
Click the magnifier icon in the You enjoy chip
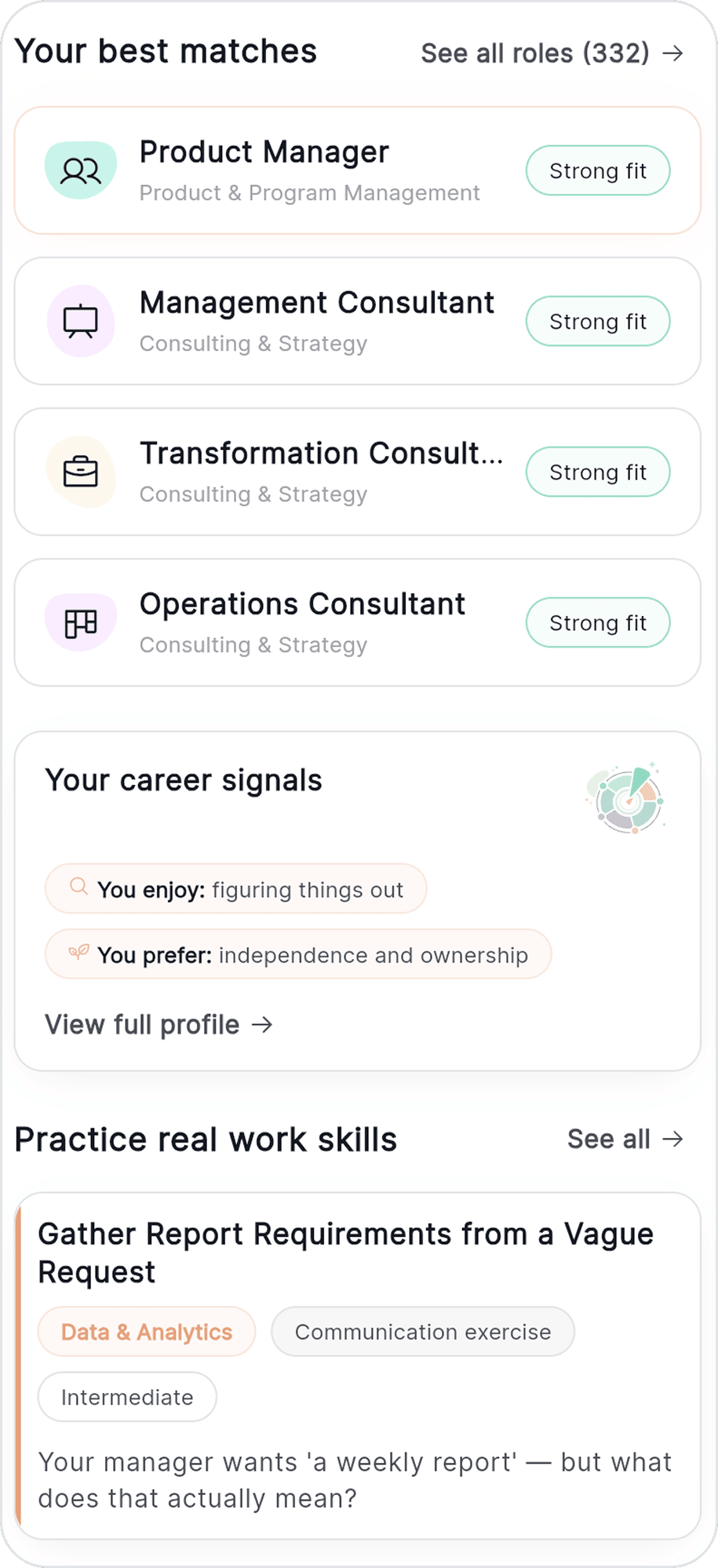coord(77,888)
